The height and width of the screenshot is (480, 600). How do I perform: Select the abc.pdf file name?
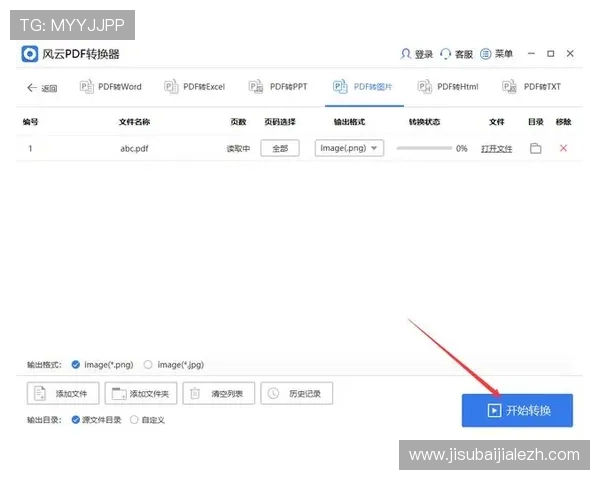[x=134, y=149]
